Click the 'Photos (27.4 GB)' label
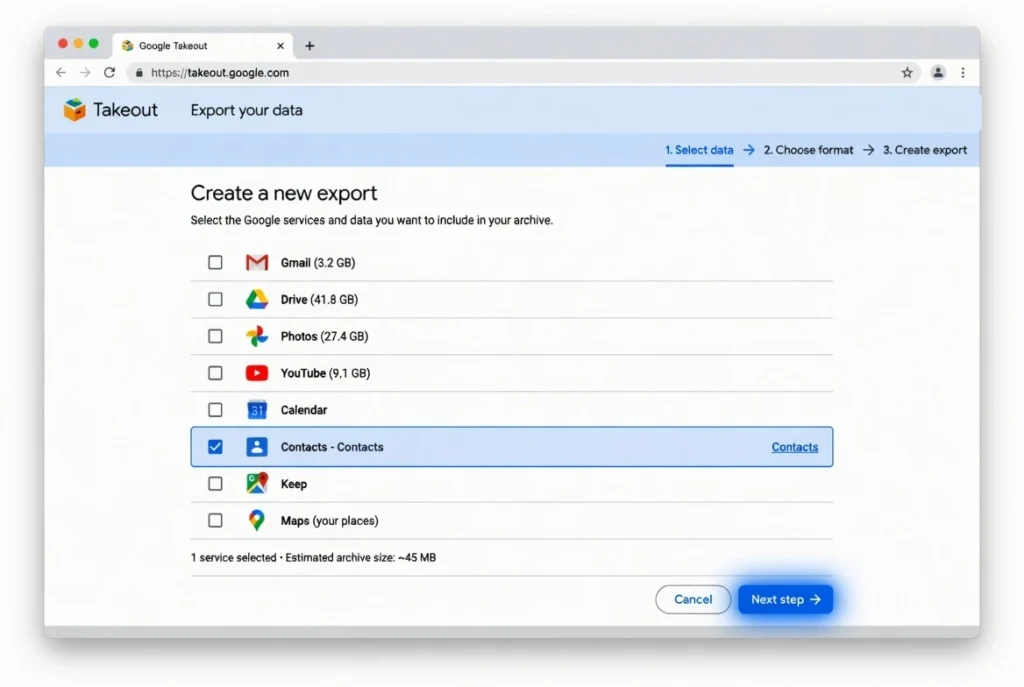The height and width of the screenshot is (687, 1024). pyautogui.click(x=325, y=336)
